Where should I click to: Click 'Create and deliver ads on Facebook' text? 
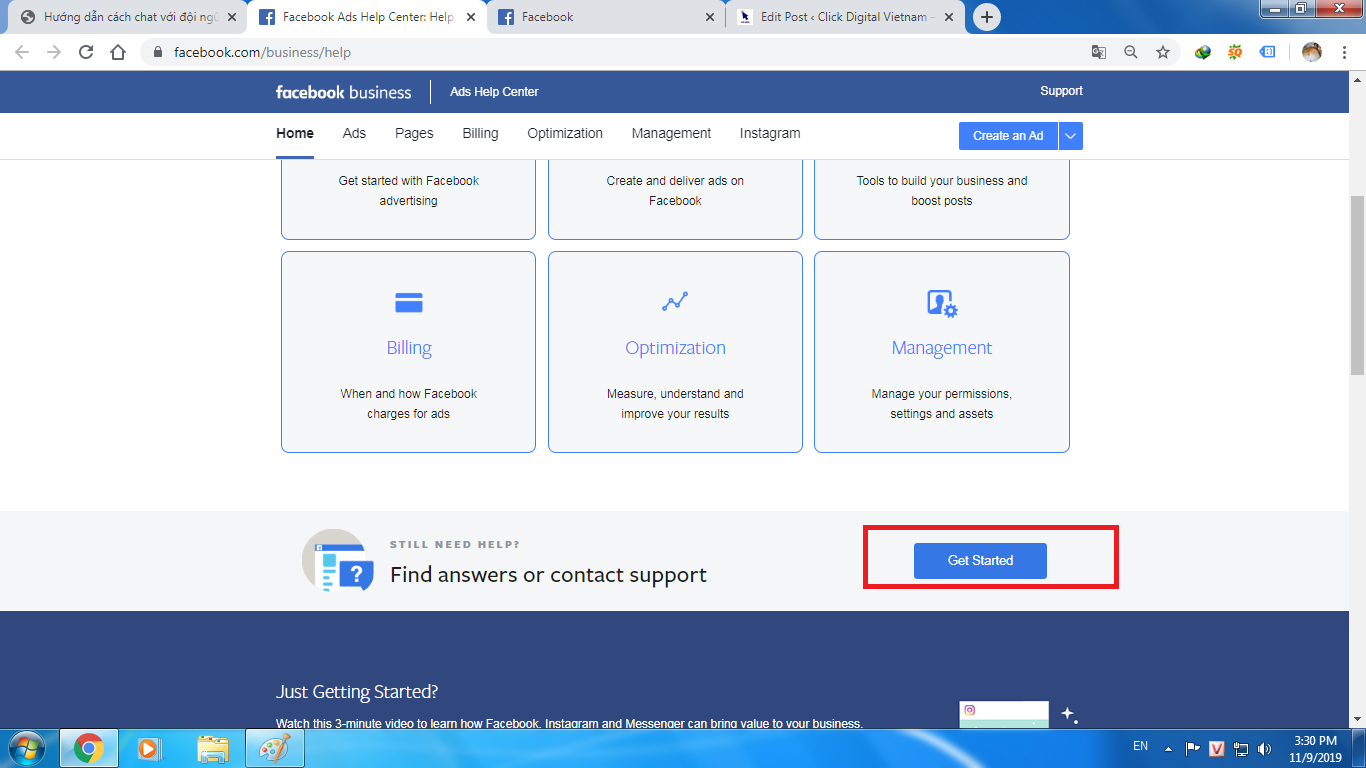(x=675, y=191)
